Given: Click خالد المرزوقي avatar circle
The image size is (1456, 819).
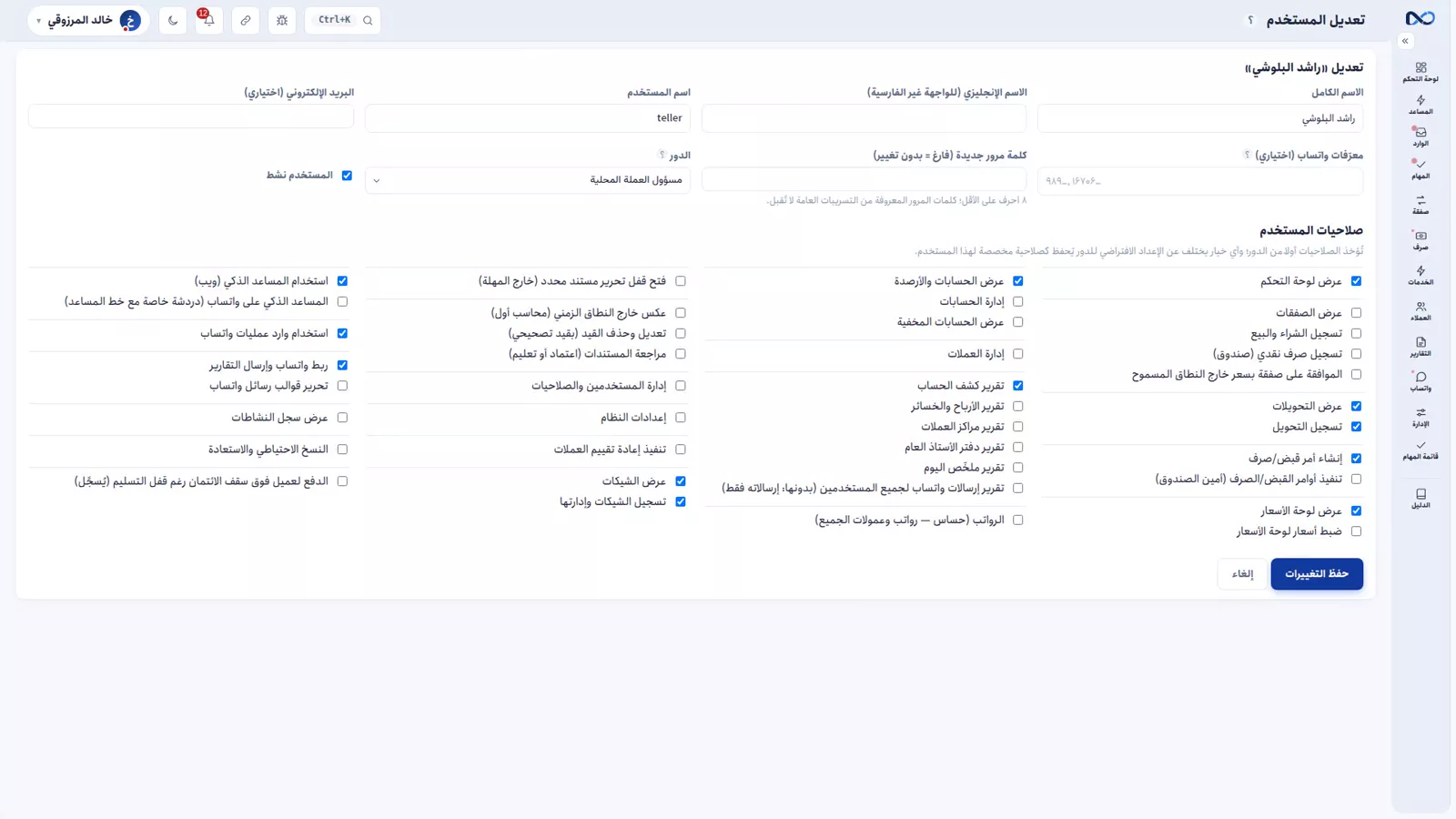Looking at the screenshot, I should click(130, 20).
